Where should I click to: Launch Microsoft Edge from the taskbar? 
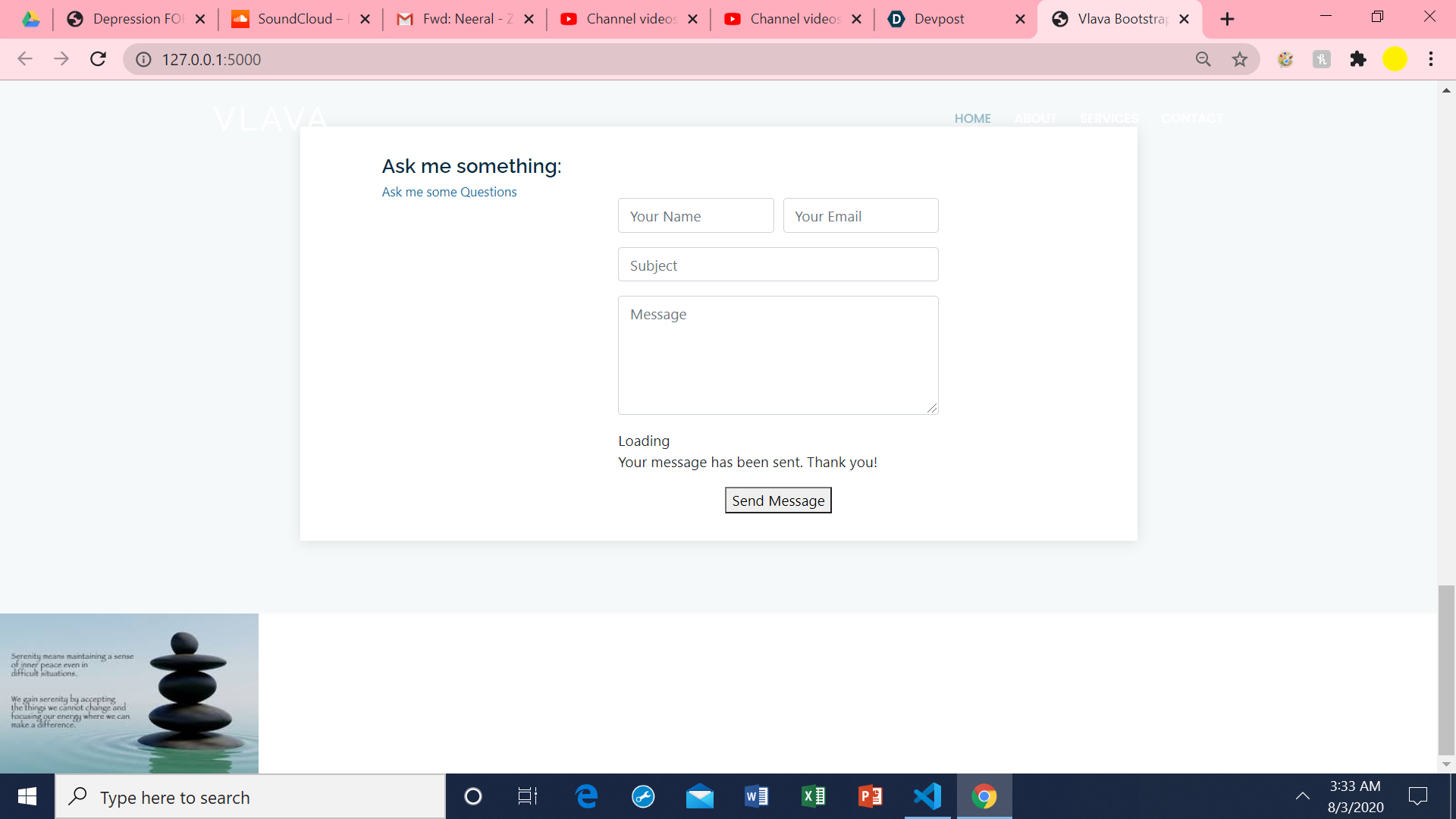(x=586, y=796)
